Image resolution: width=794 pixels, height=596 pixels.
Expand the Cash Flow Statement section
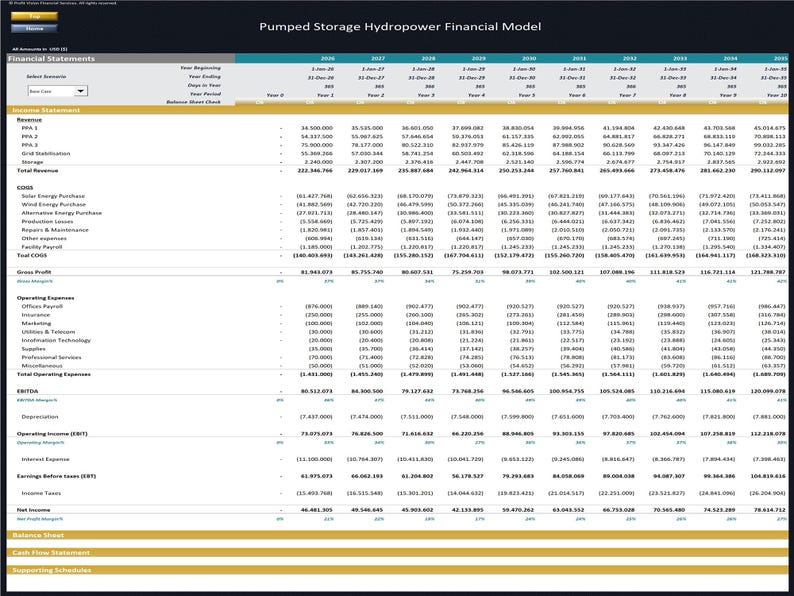(397, 552)
